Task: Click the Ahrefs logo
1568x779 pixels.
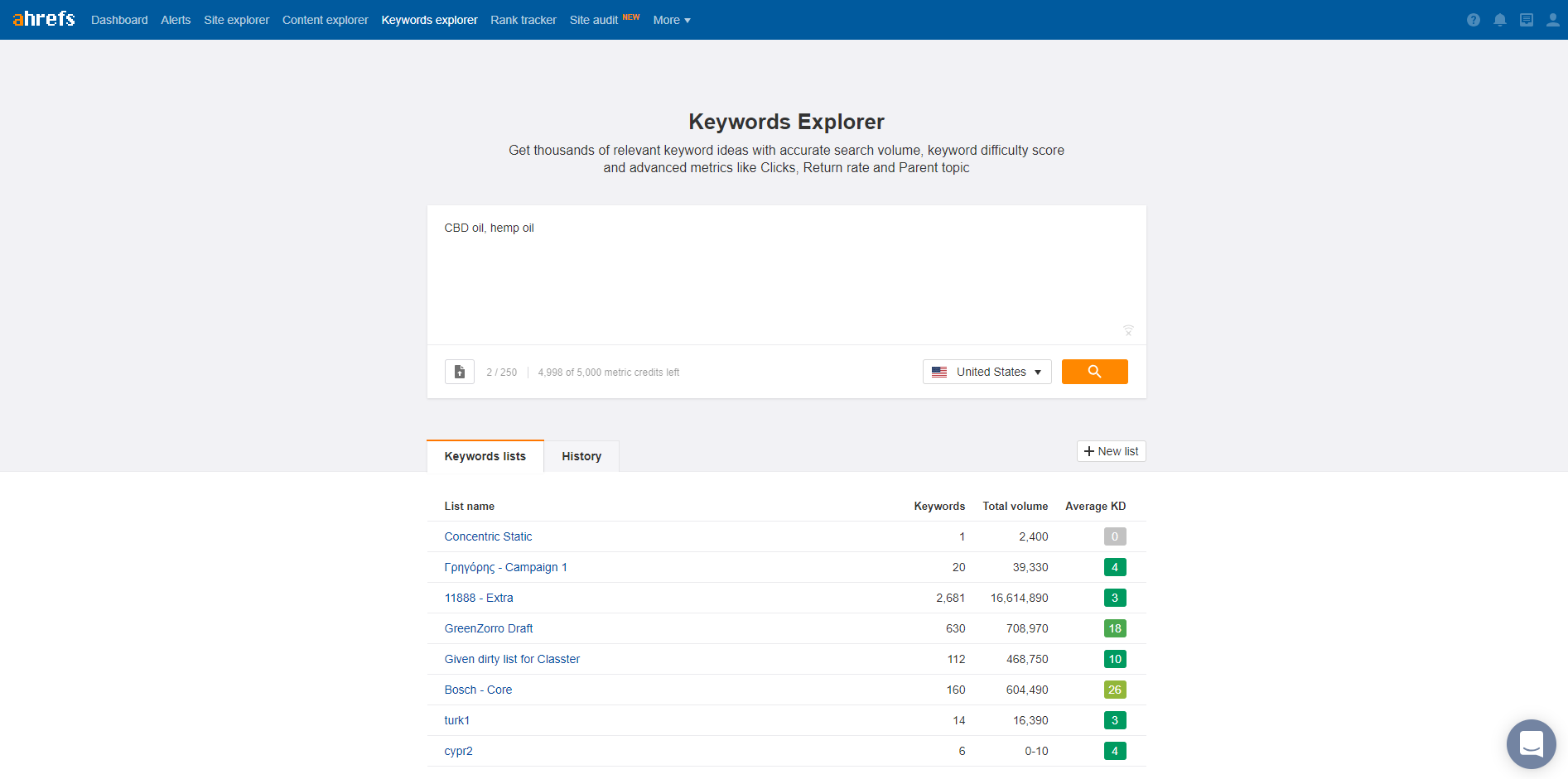Action: [x=43, y=18]
